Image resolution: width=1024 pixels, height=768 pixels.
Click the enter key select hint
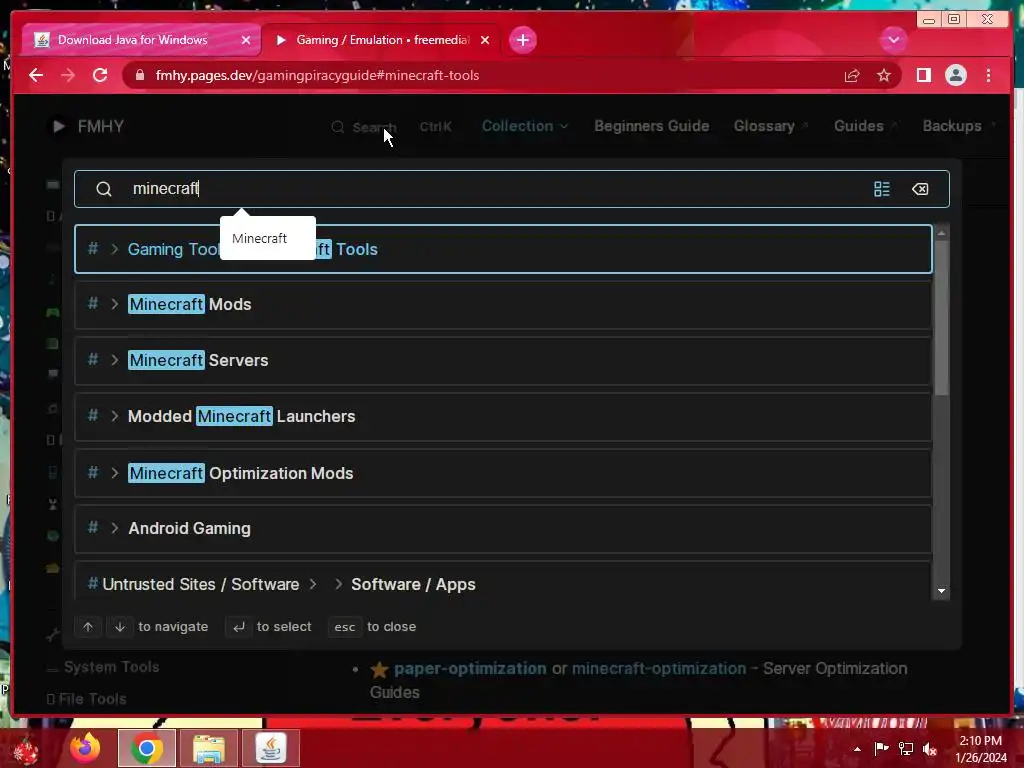238,627
